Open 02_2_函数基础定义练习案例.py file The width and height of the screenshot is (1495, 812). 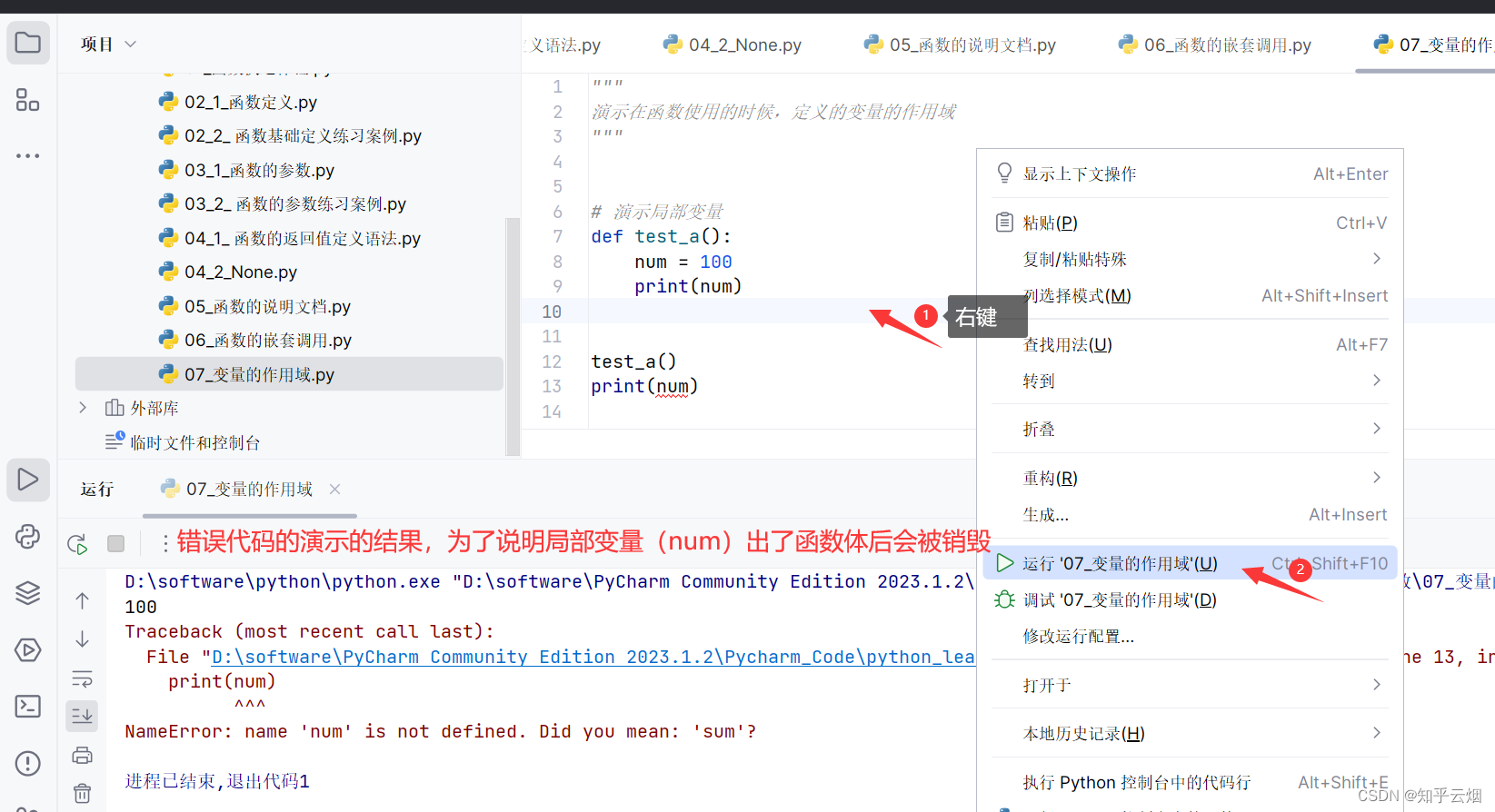pyautogui.click(x=290, y=135)
